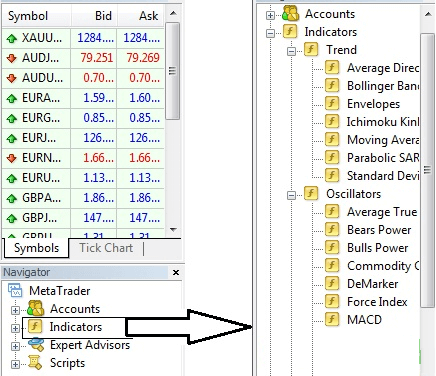
Task: Click the Market Watch scrollbar down arrow
Action: [173, 230]
